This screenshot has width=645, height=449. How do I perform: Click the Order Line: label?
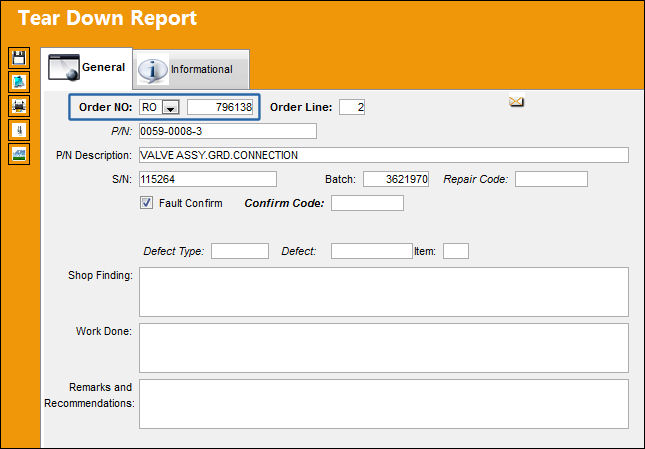click(x=301, y=107)
